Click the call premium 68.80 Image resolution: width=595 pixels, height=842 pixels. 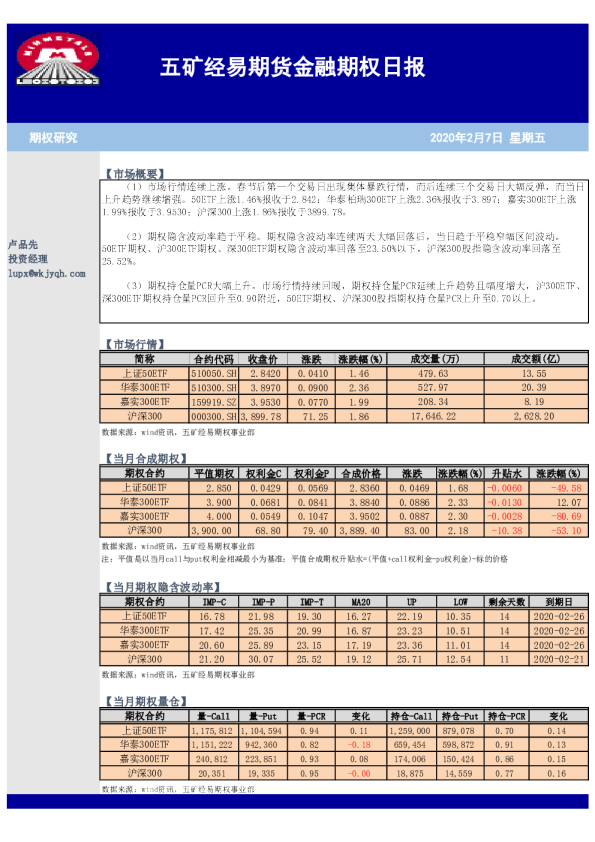pos(267,531)
